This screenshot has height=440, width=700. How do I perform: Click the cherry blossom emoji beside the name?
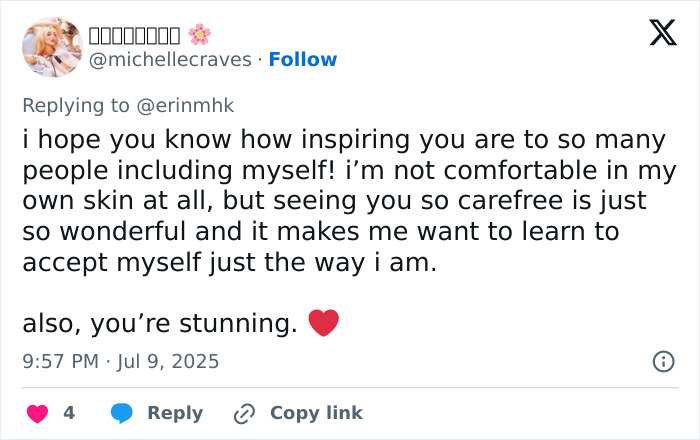pyautogui.click(x=200, y=35)
